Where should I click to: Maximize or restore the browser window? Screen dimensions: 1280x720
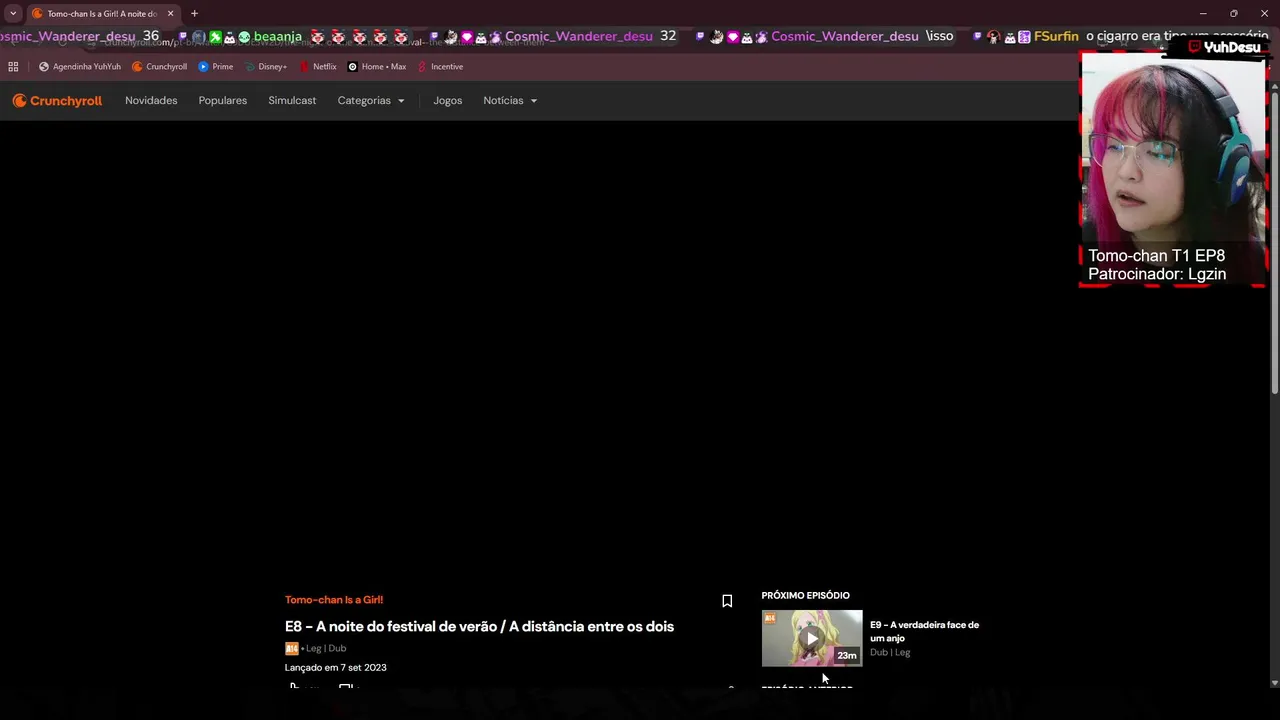click(1233, 14)
